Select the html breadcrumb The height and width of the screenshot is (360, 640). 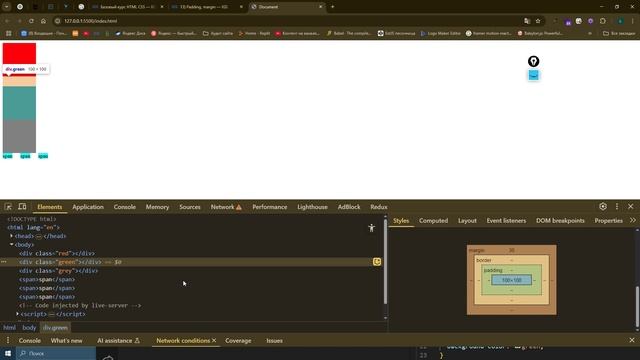coord(9,327)
